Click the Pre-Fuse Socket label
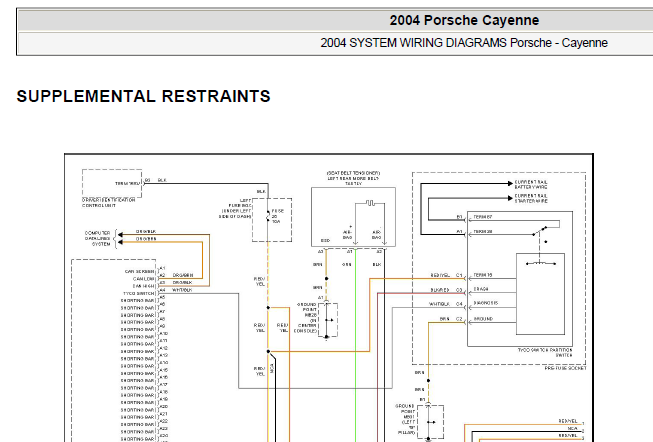The height and width of the screenshot is (442, 653). [x=565, y=368]
